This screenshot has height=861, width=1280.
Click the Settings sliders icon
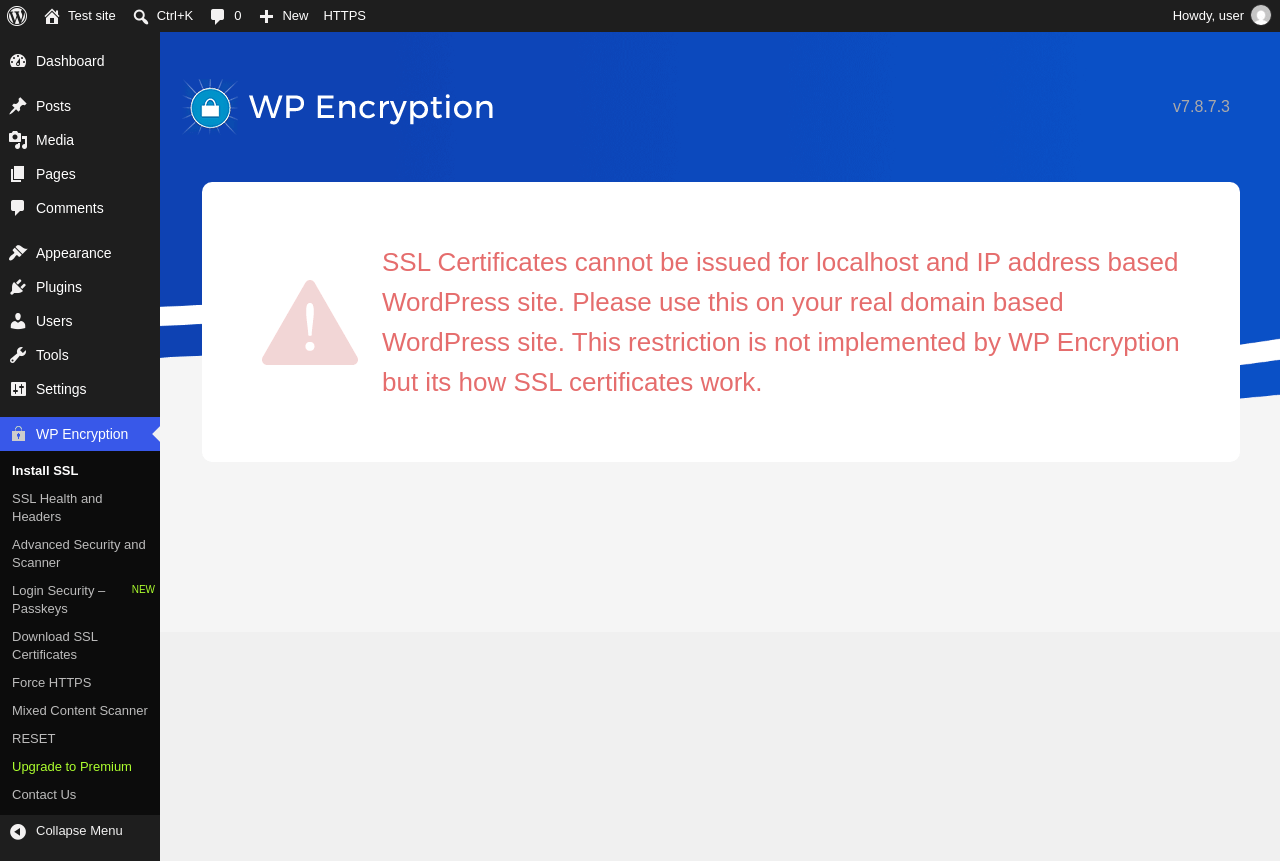point(18,389)
